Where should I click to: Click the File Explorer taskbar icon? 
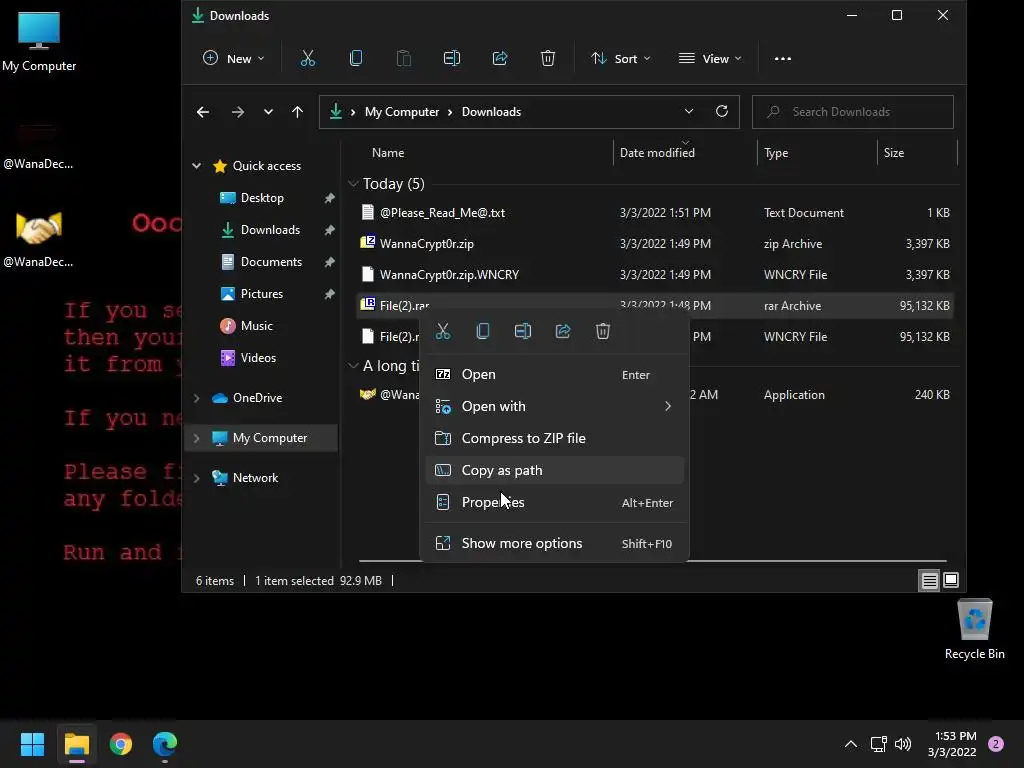pos(76,744)
